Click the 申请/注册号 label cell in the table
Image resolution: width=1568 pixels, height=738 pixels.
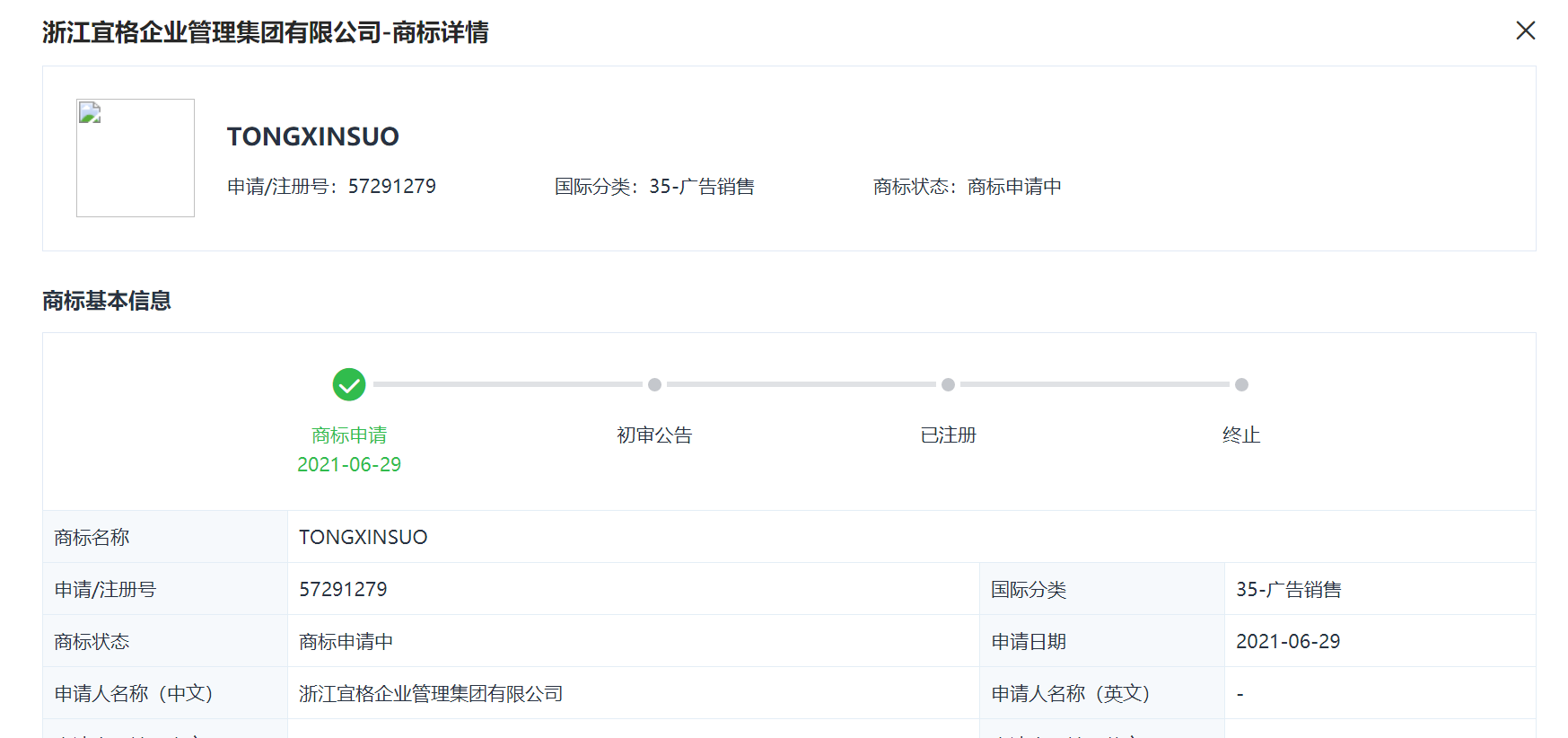click(165, 589)
